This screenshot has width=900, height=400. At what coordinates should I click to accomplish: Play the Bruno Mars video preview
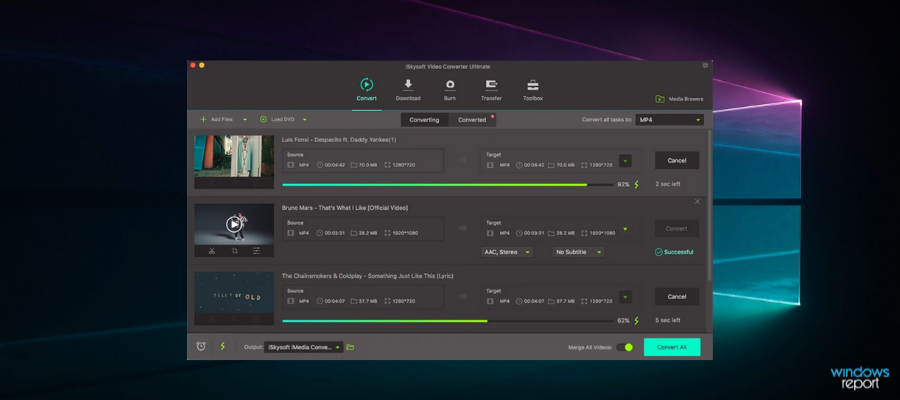[x=233, y=224]
